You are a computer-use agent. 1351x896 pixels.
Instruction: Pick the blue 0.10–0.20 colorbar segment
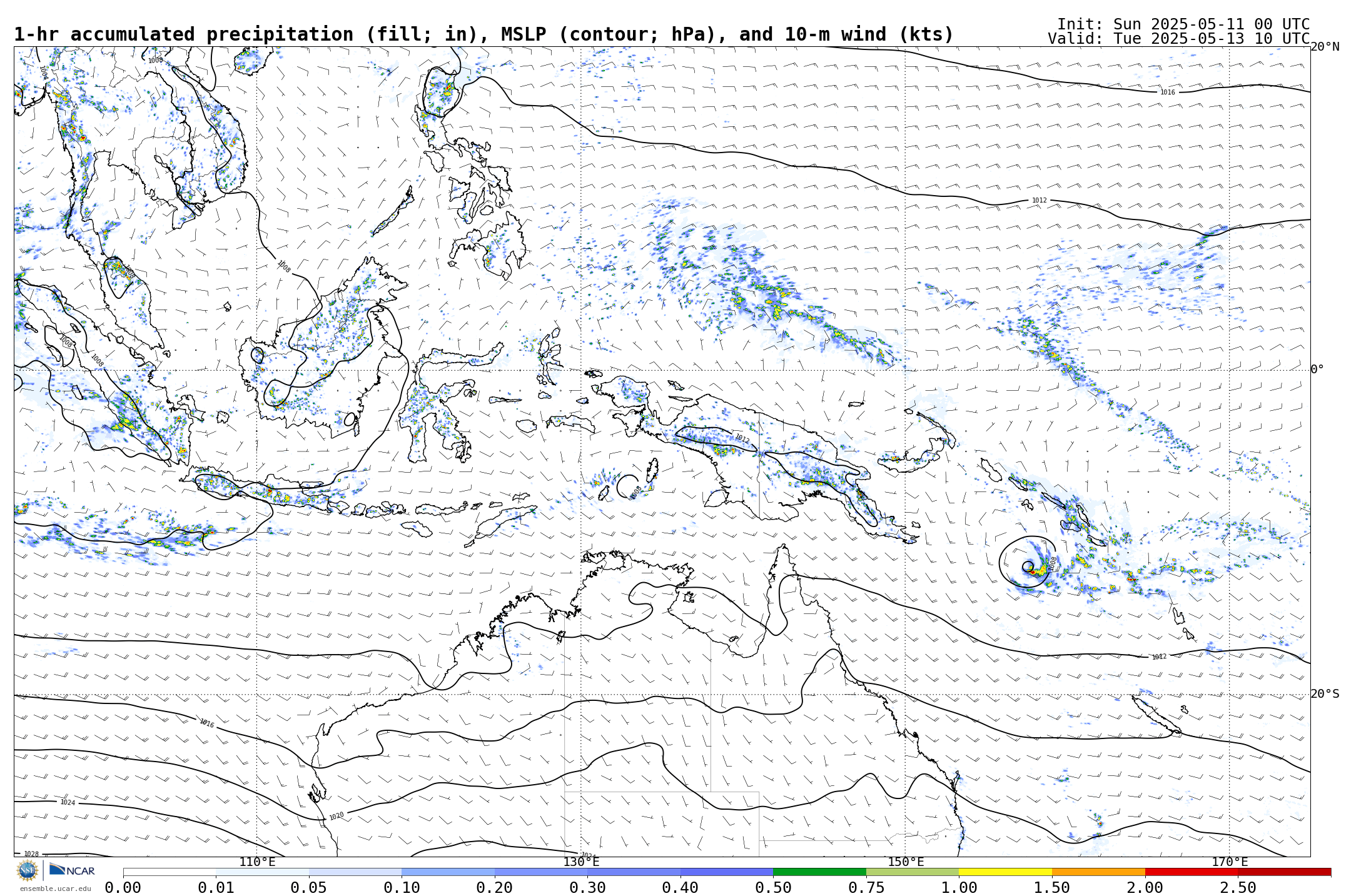click(448, 872)
